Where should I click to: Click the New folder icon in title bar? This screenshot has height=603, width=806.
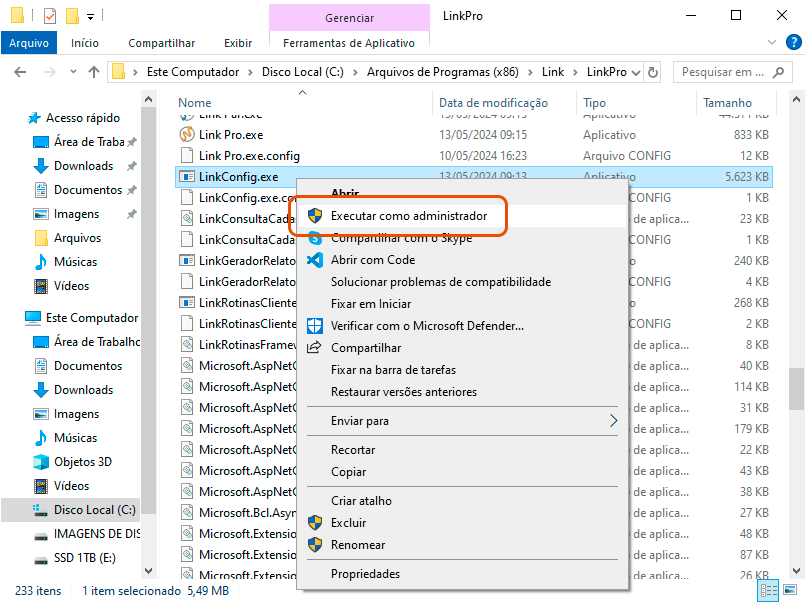tap(72, 16)
